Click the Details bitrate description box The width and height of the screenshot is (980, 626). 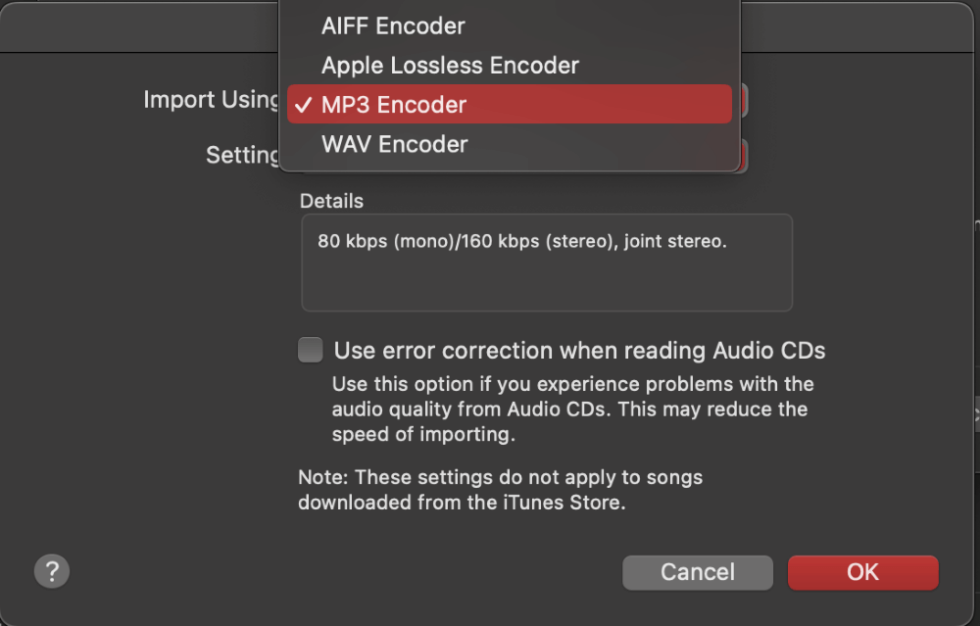547,262
